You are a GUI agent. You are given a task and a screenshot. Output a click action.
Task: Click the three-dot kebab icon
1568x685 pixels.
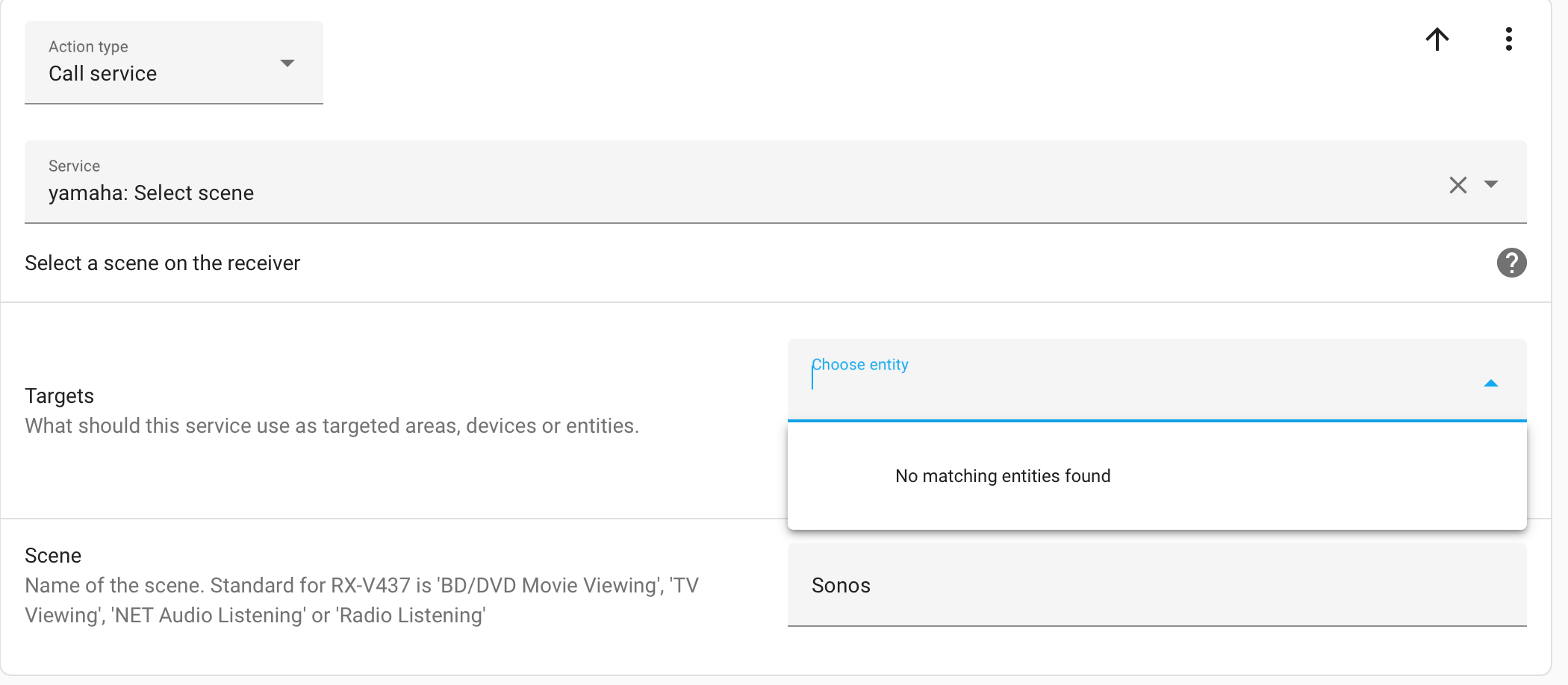[1508, 39]
